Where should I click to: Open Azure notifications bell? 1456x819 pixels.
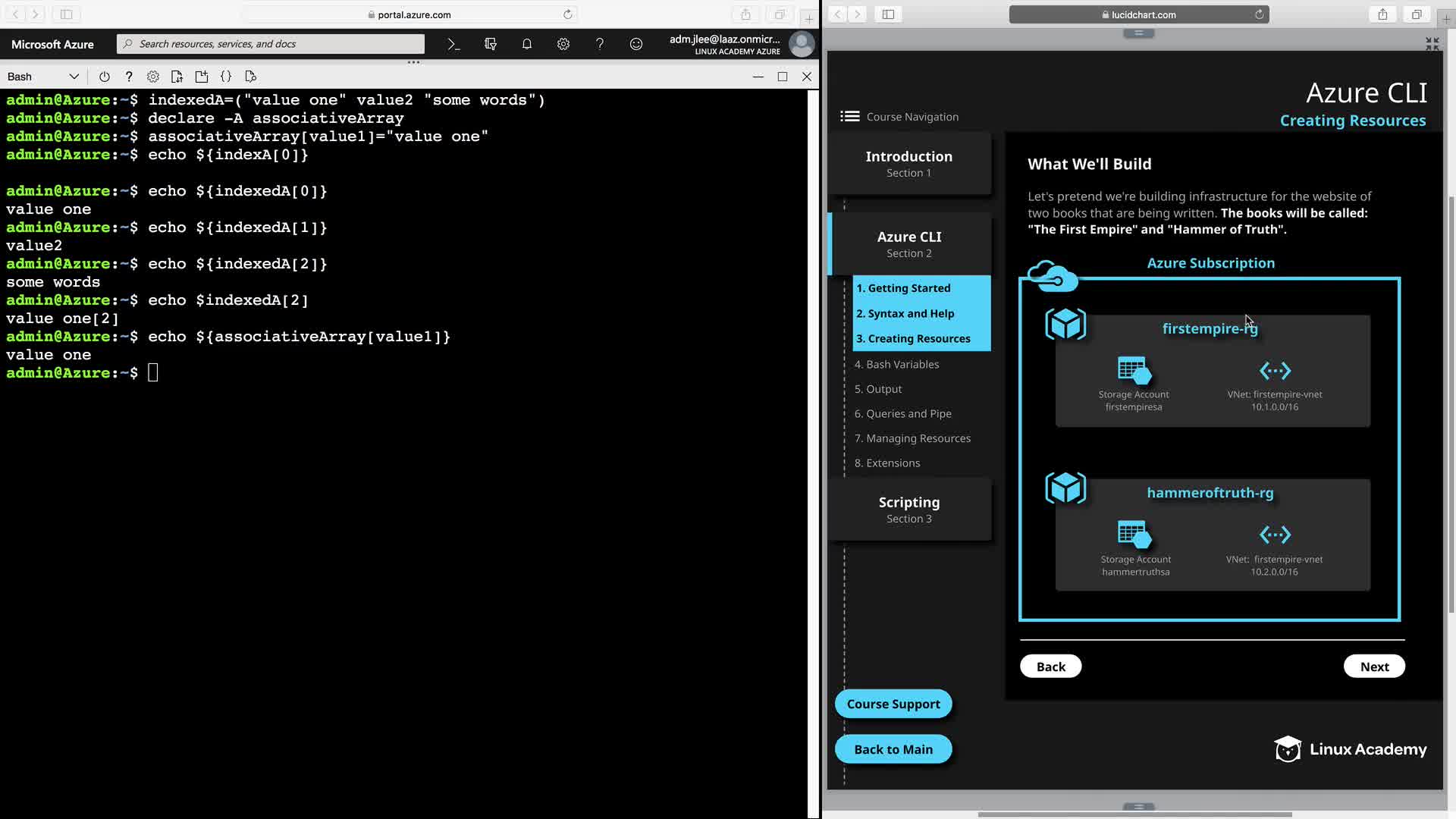tap(526, 44)
